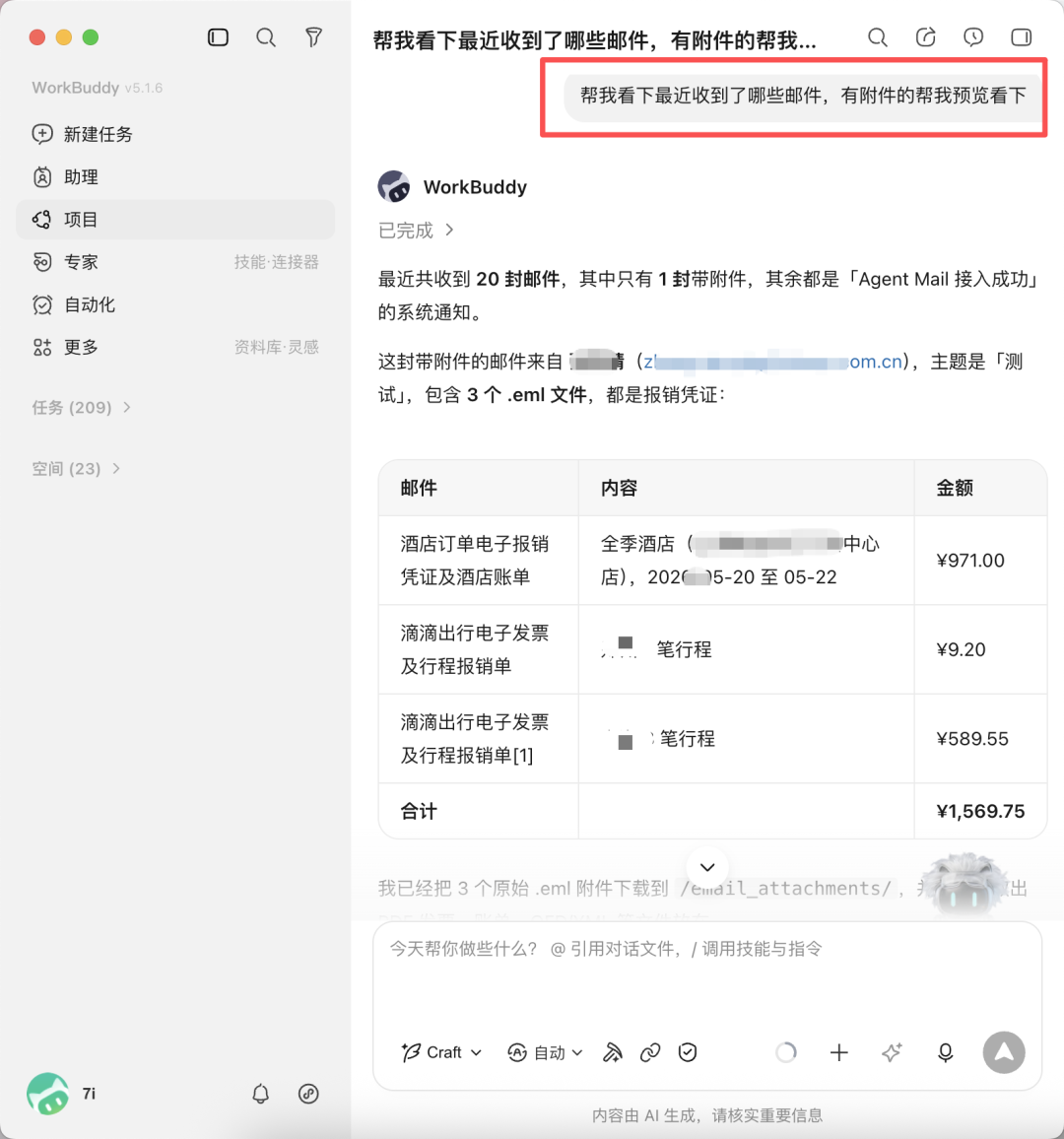Open the Craft mode dropdown

coord(441,1052)
